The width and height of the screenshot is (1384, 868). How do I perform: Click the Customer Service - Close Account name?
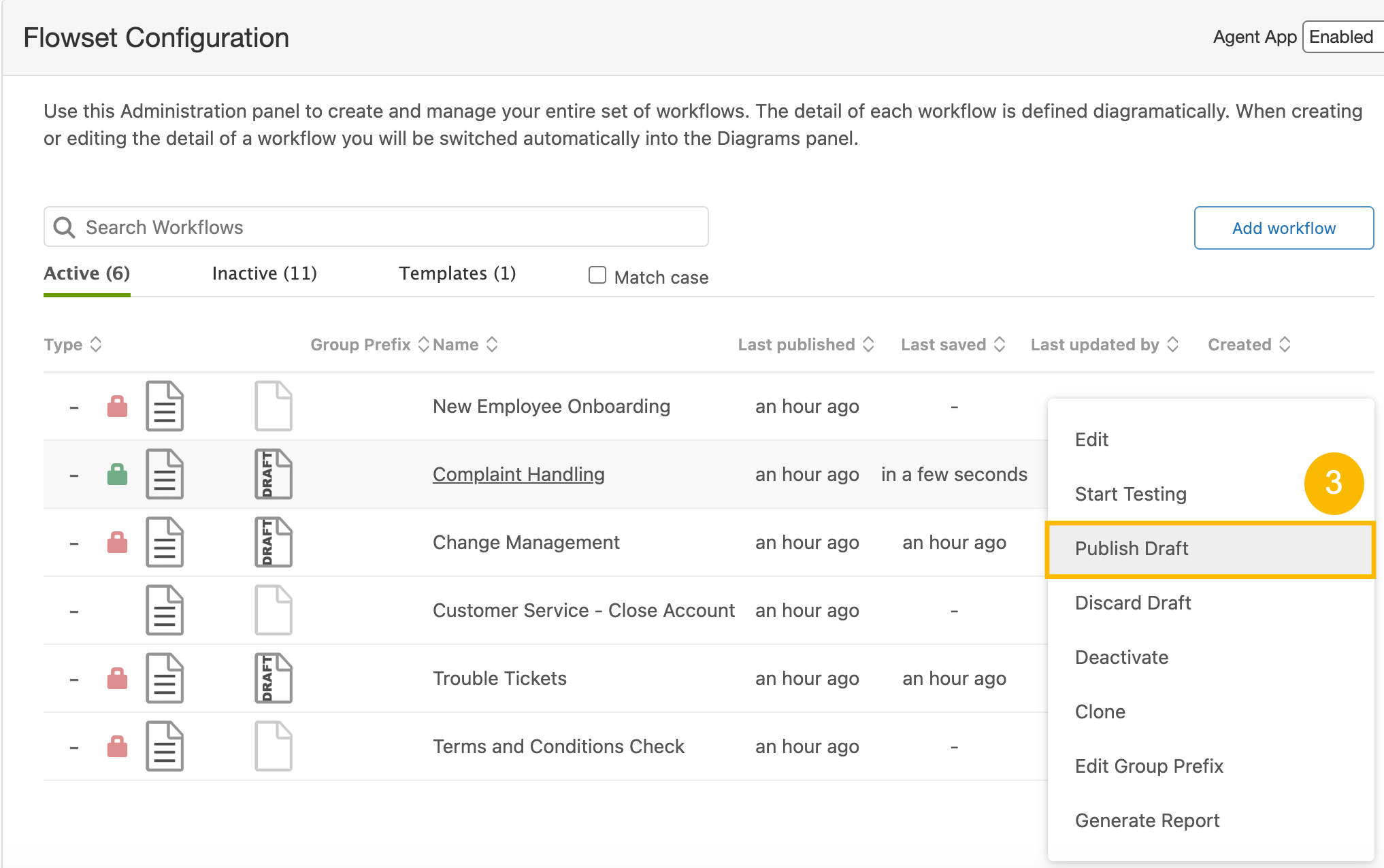point(584,610)
